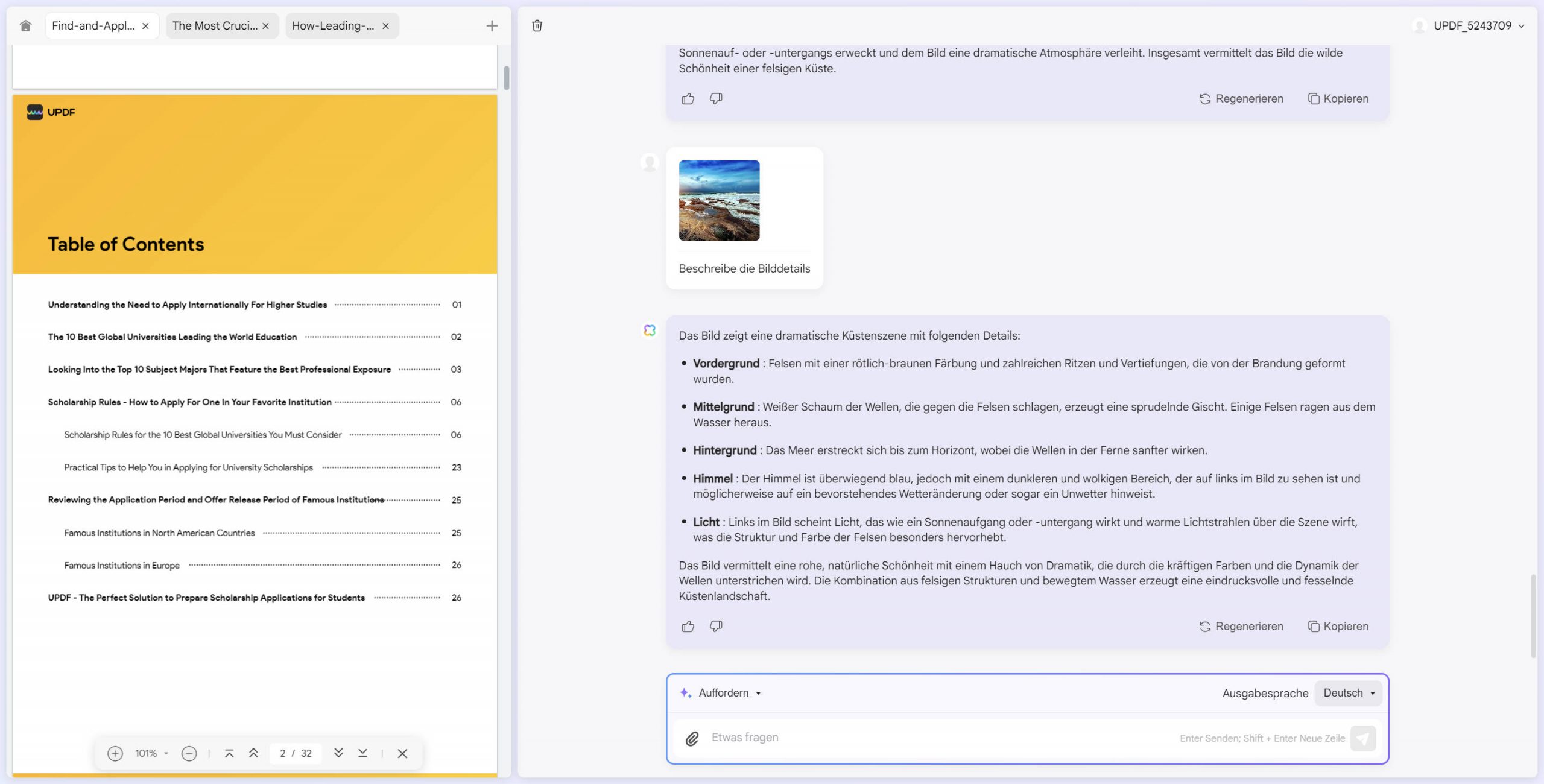
Task: Delete chat history with trash icon
Action: pyautogui.click(x=537, y=25)
